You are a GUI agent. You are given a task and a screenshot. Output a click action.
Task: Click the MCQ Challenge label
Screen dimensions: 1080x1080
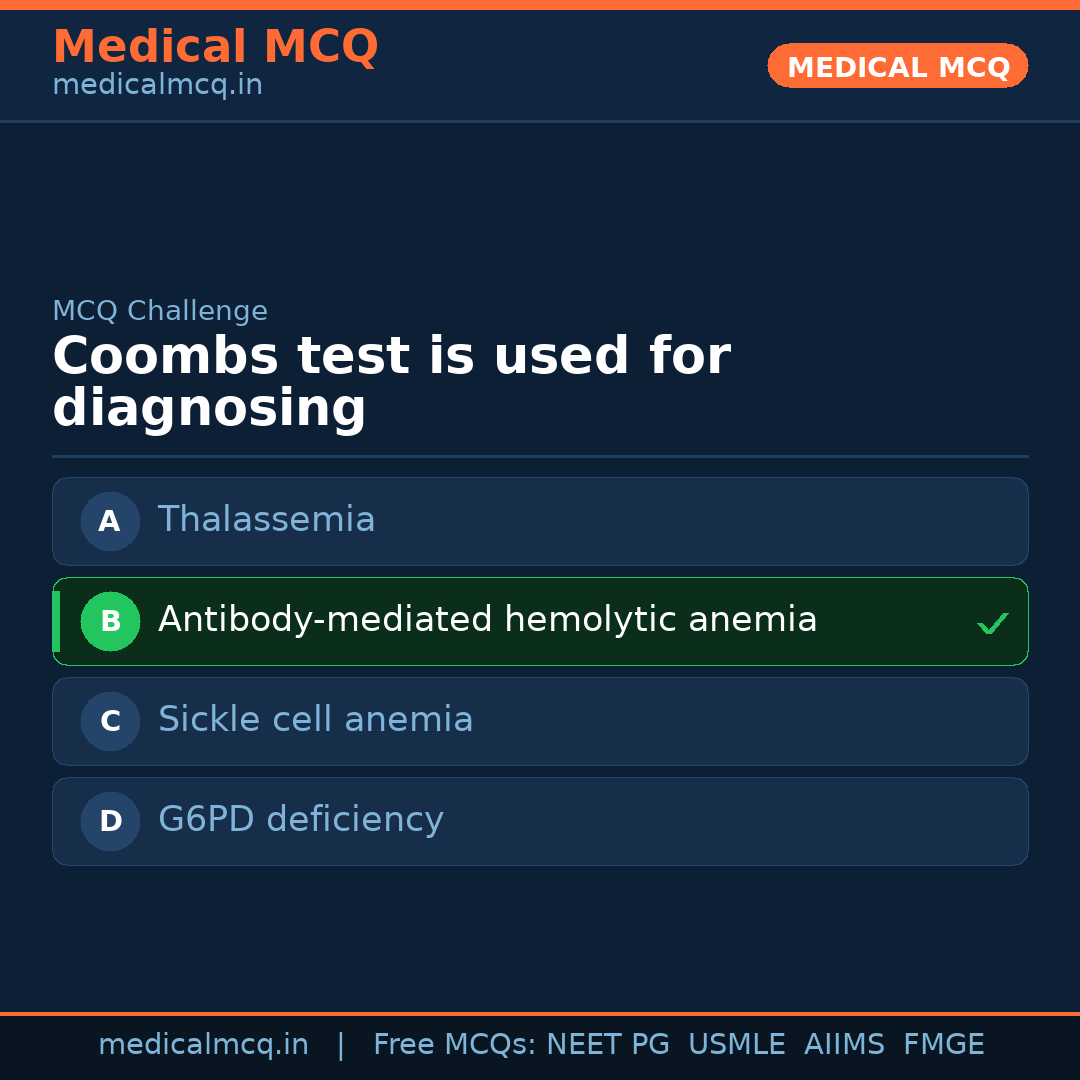[x=160, y=311]
